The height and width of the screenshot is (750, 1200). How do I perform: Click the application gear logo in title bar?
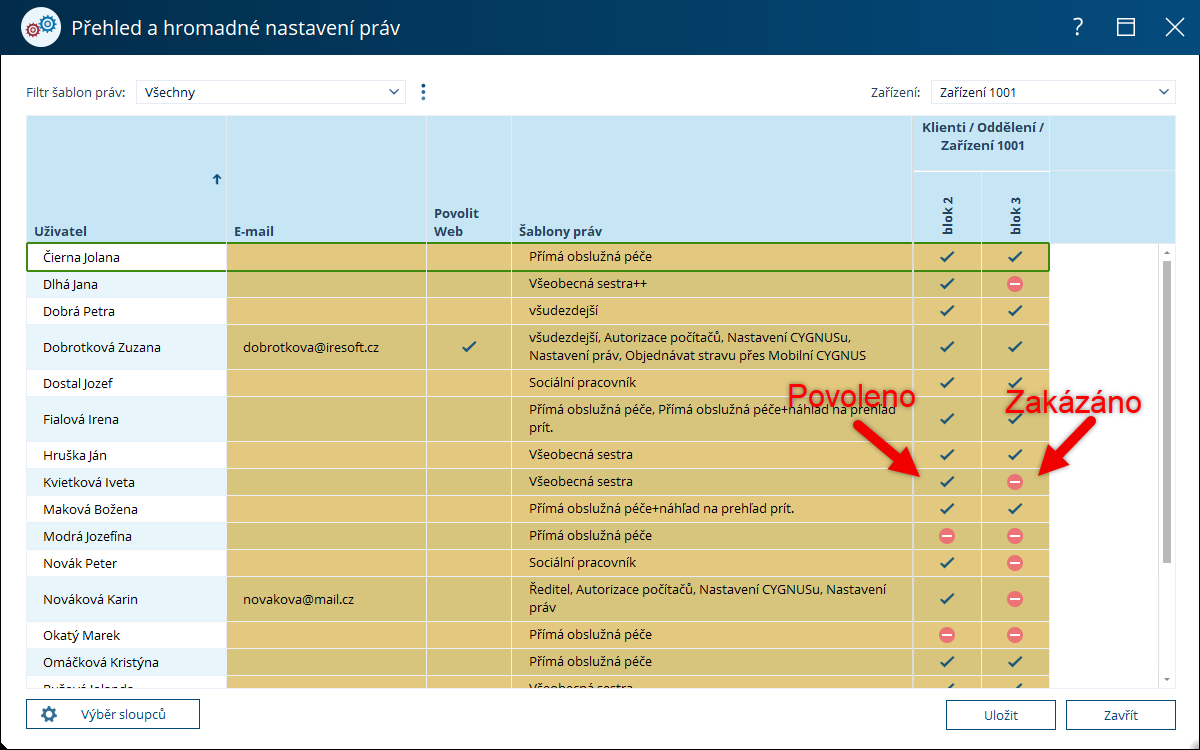click(x=40, y=27)
